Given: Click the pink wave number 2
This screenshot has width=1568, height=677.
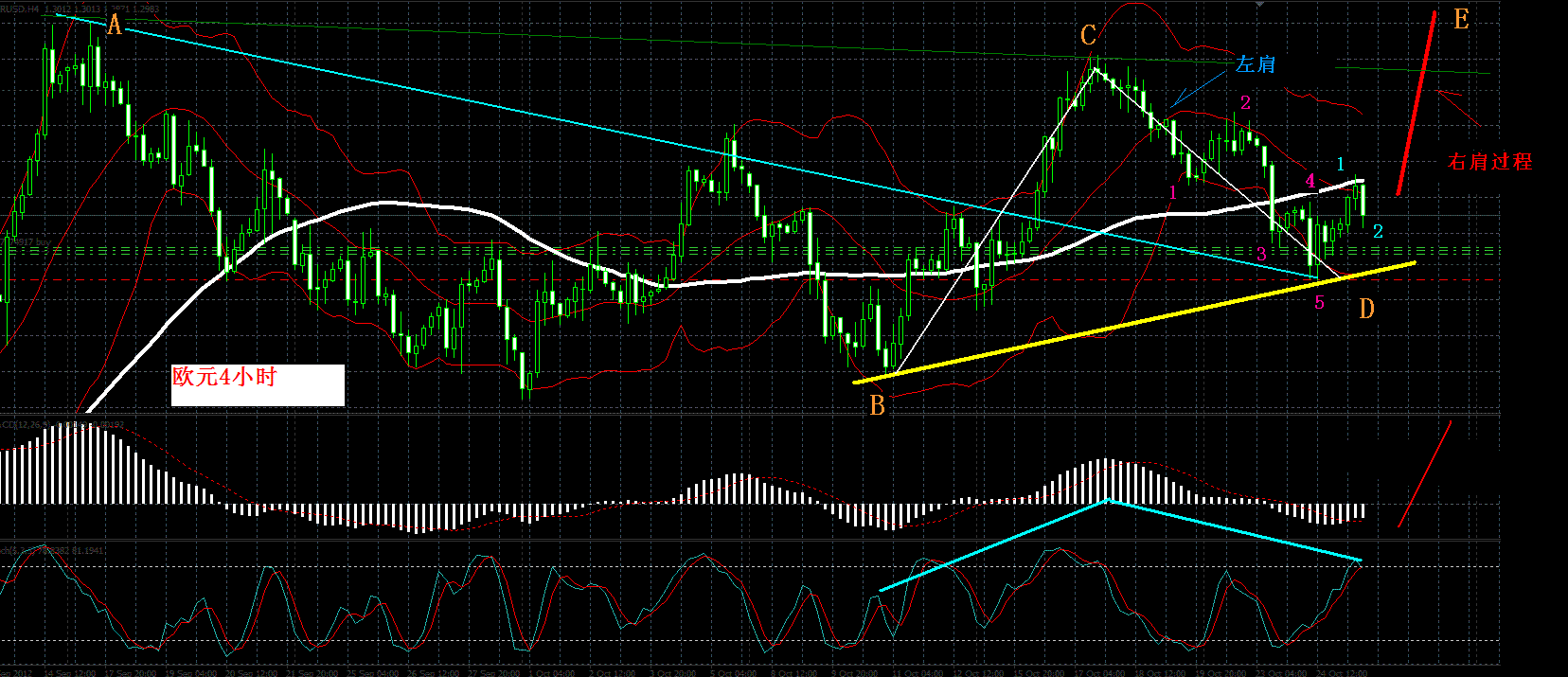Looking at the screenshot, I should tap(1246, 102).
